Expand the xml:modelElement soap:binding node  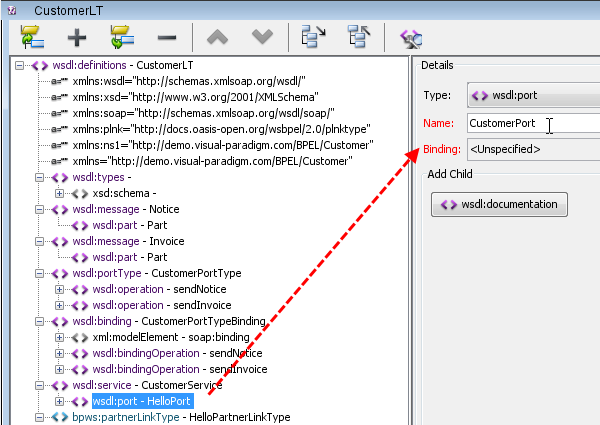[x=59, y=337]
